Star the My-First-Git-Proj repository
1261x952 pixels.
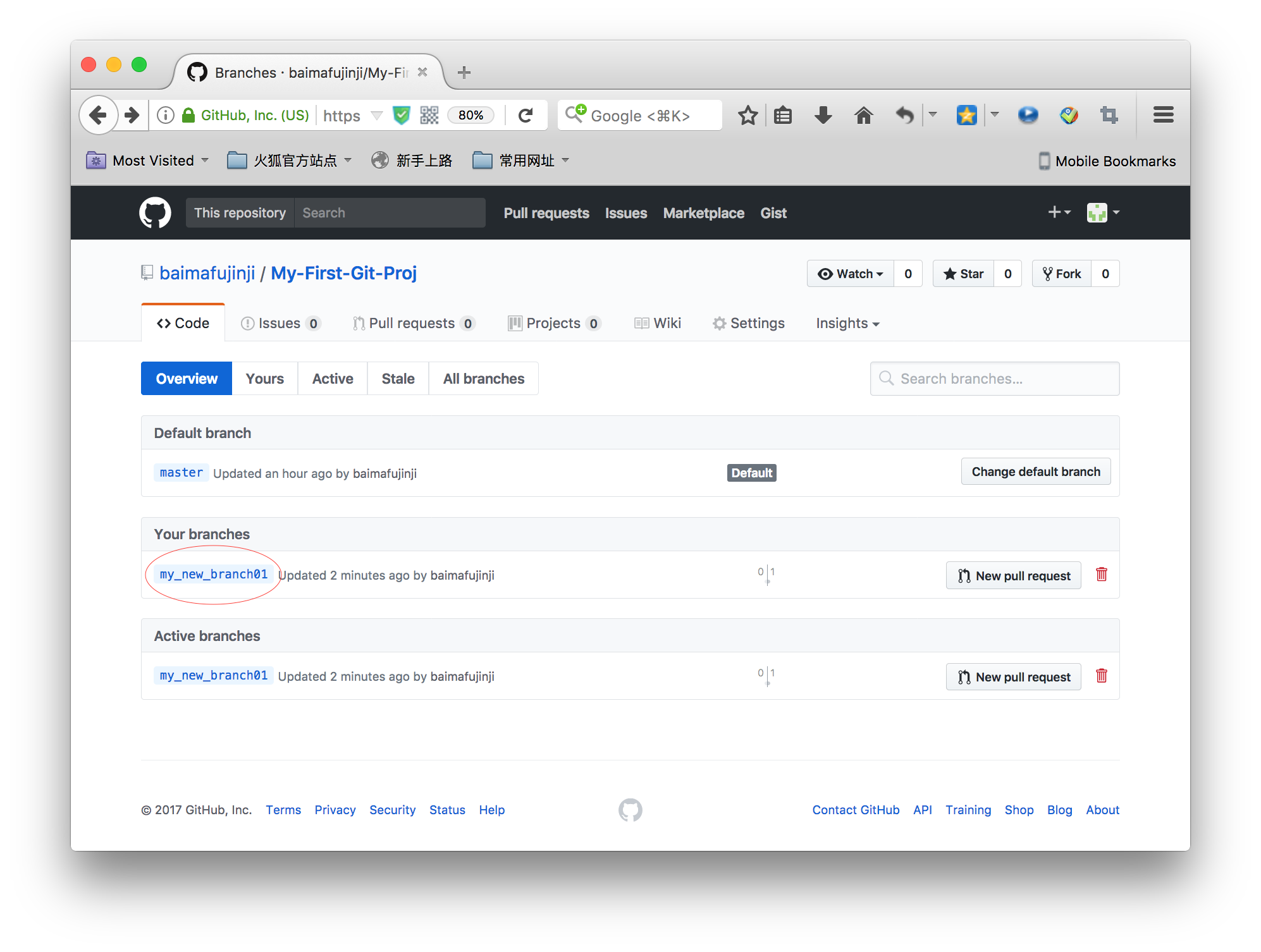click(963, 274)
